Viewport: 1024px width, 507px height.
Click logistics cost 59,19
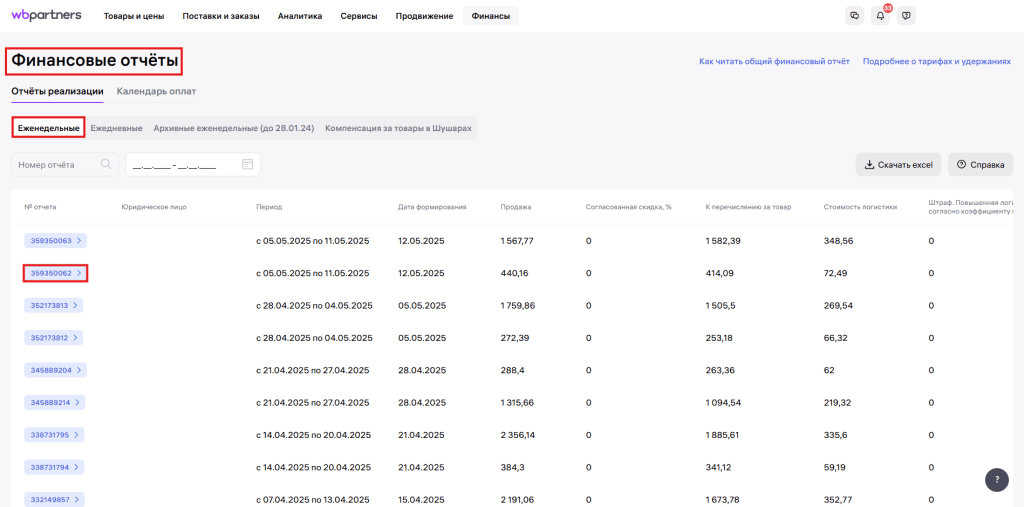point(836,467)
